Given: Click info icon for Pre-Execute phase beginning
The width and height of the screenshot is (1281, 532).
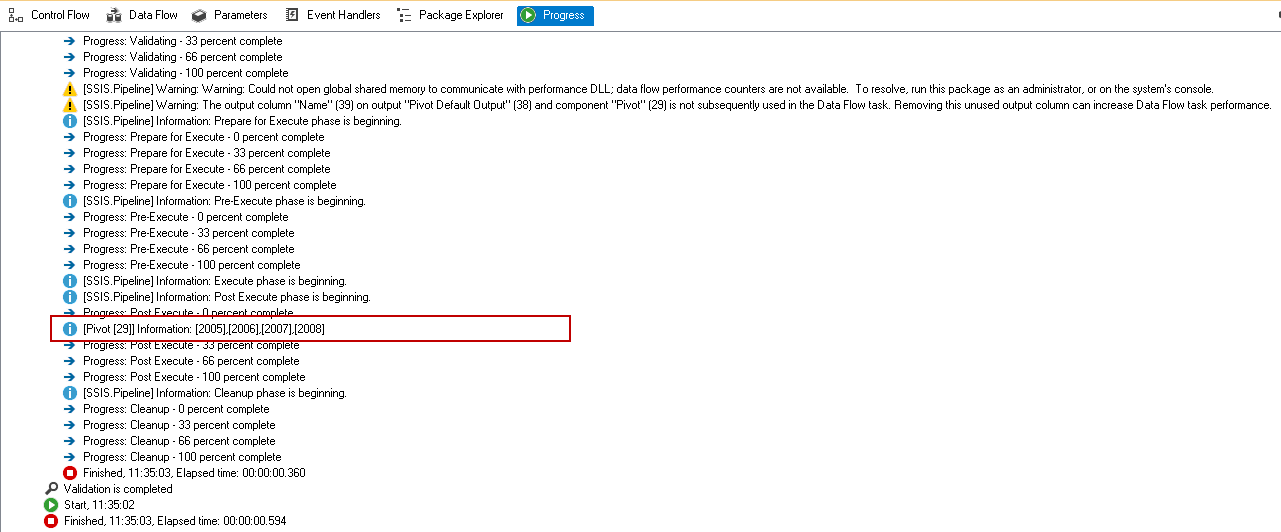Looking at the screenshot, I should pos(70,201).
